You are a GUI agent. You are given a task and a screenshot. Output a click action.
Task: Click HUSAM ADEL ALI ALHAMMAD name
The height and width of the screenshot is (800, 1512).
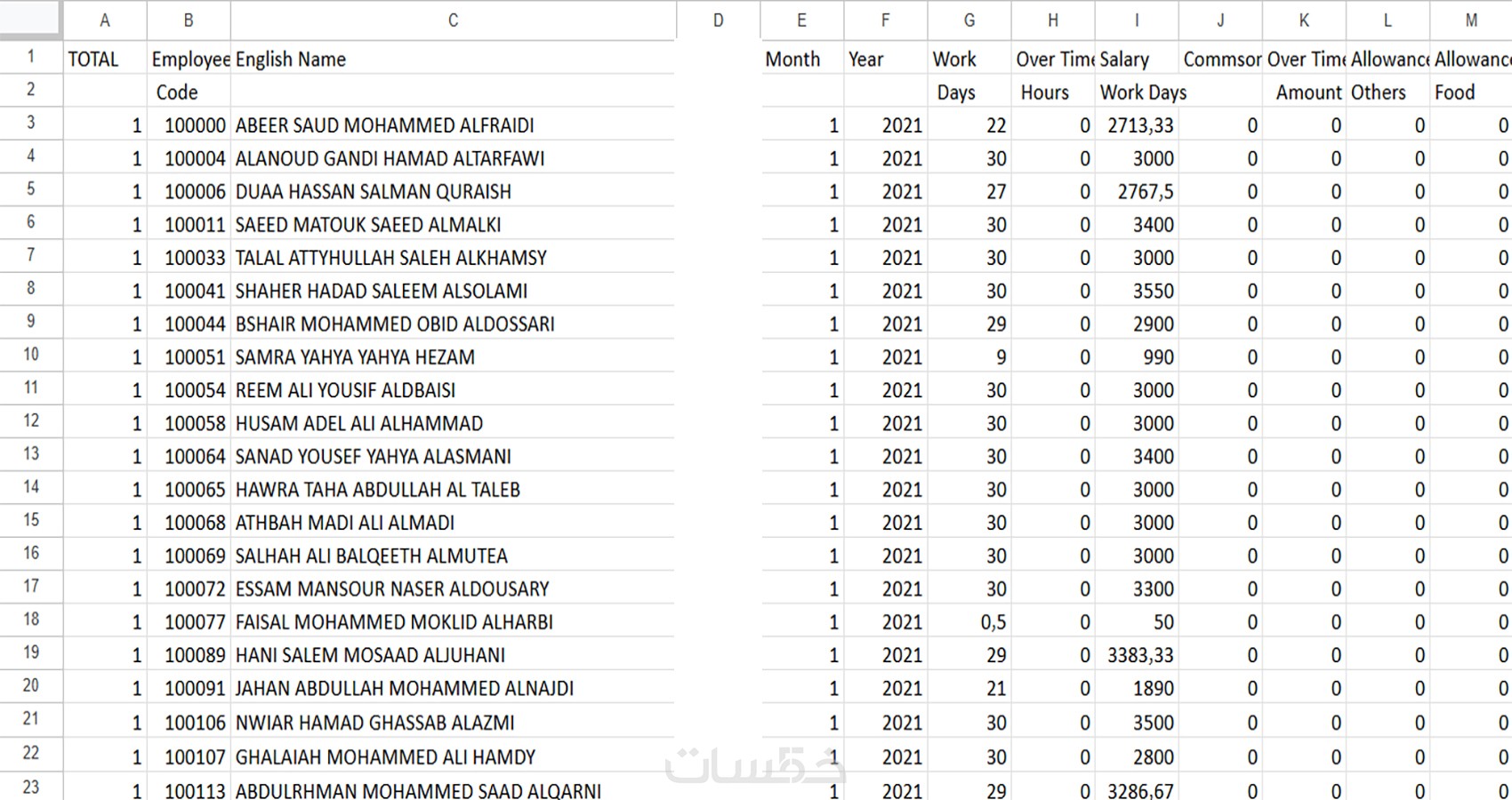[358, 423]
